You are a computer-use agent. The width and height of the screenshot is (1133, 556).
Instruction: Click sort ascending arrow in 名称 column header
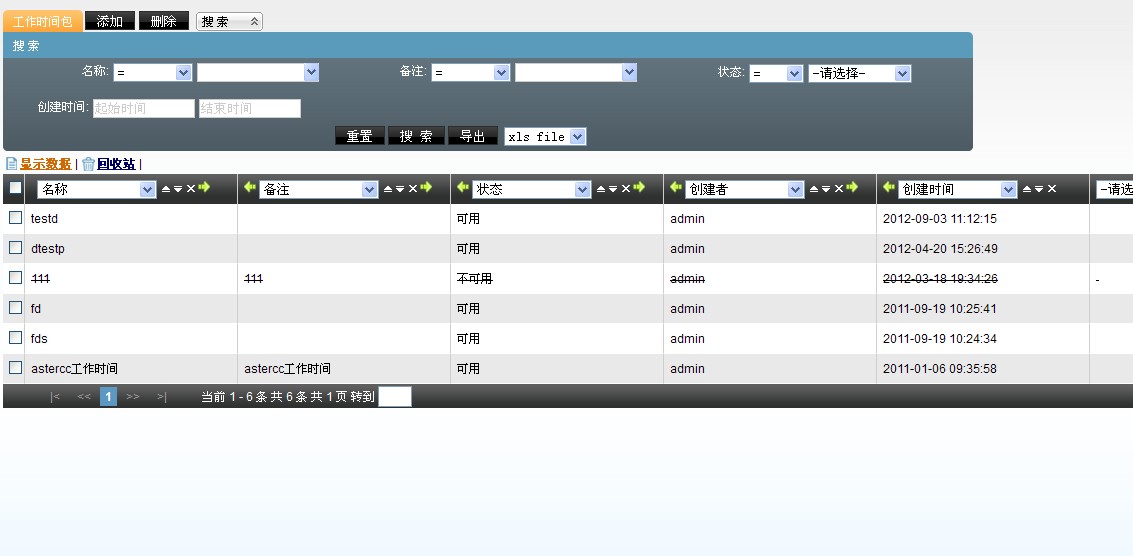tap(166, 189)
